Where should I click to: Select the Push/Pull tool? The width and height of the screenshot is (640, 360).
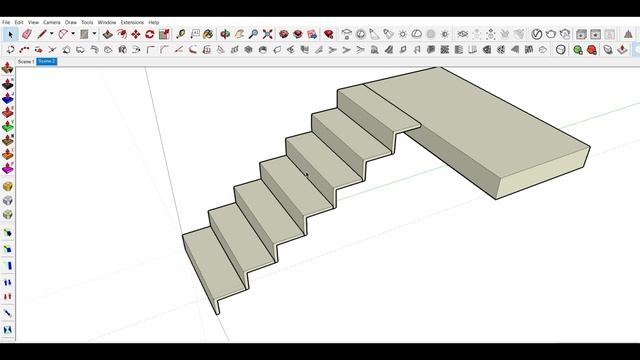107,34
